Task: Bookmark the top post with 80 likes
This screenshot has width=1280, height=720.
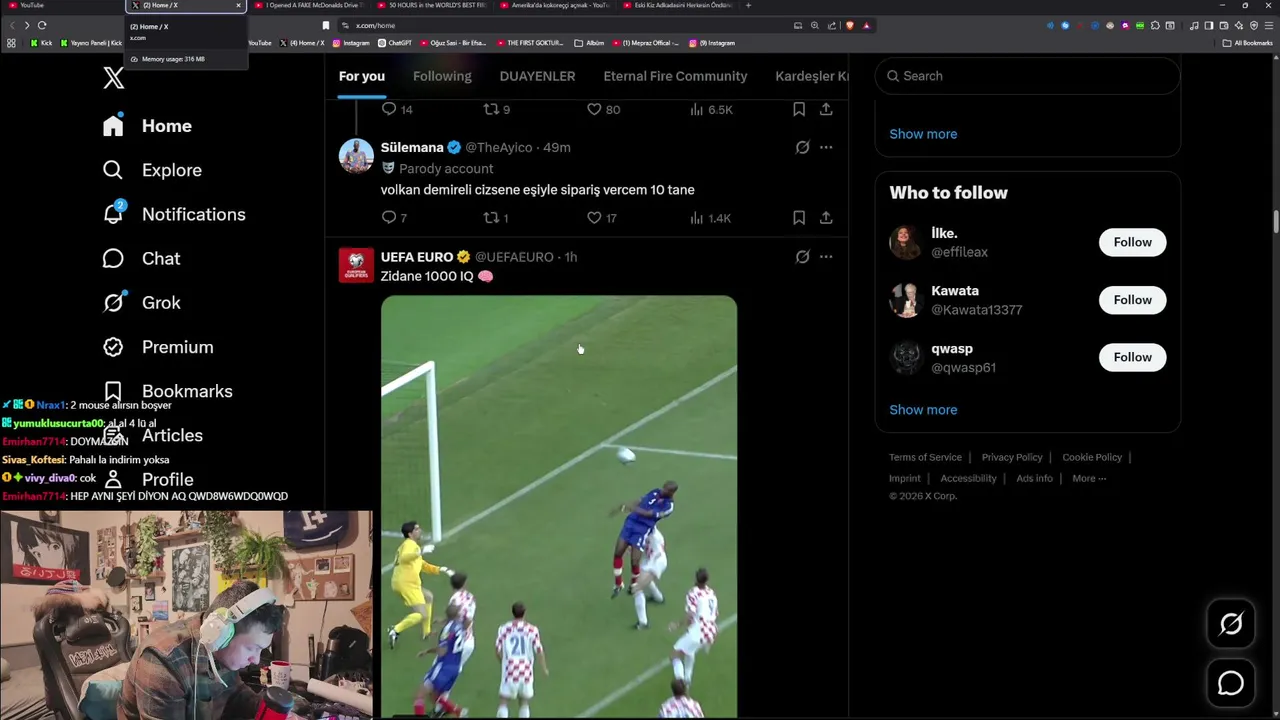Action: tap(799, 109)
